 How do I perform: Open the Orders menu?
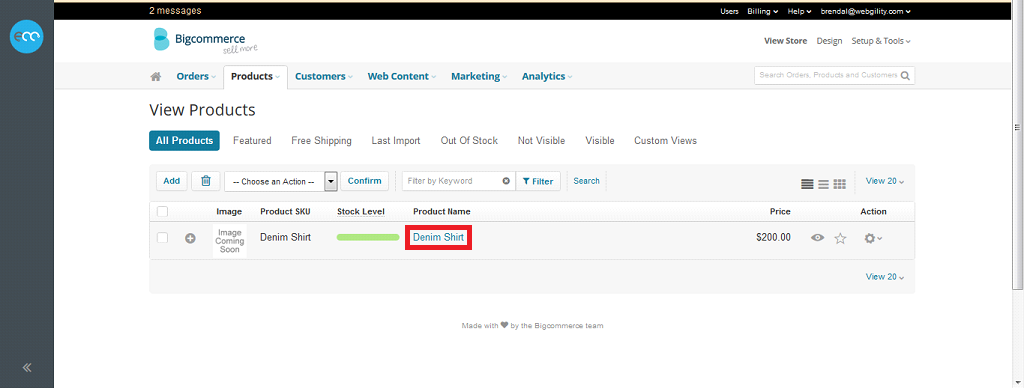196,76
